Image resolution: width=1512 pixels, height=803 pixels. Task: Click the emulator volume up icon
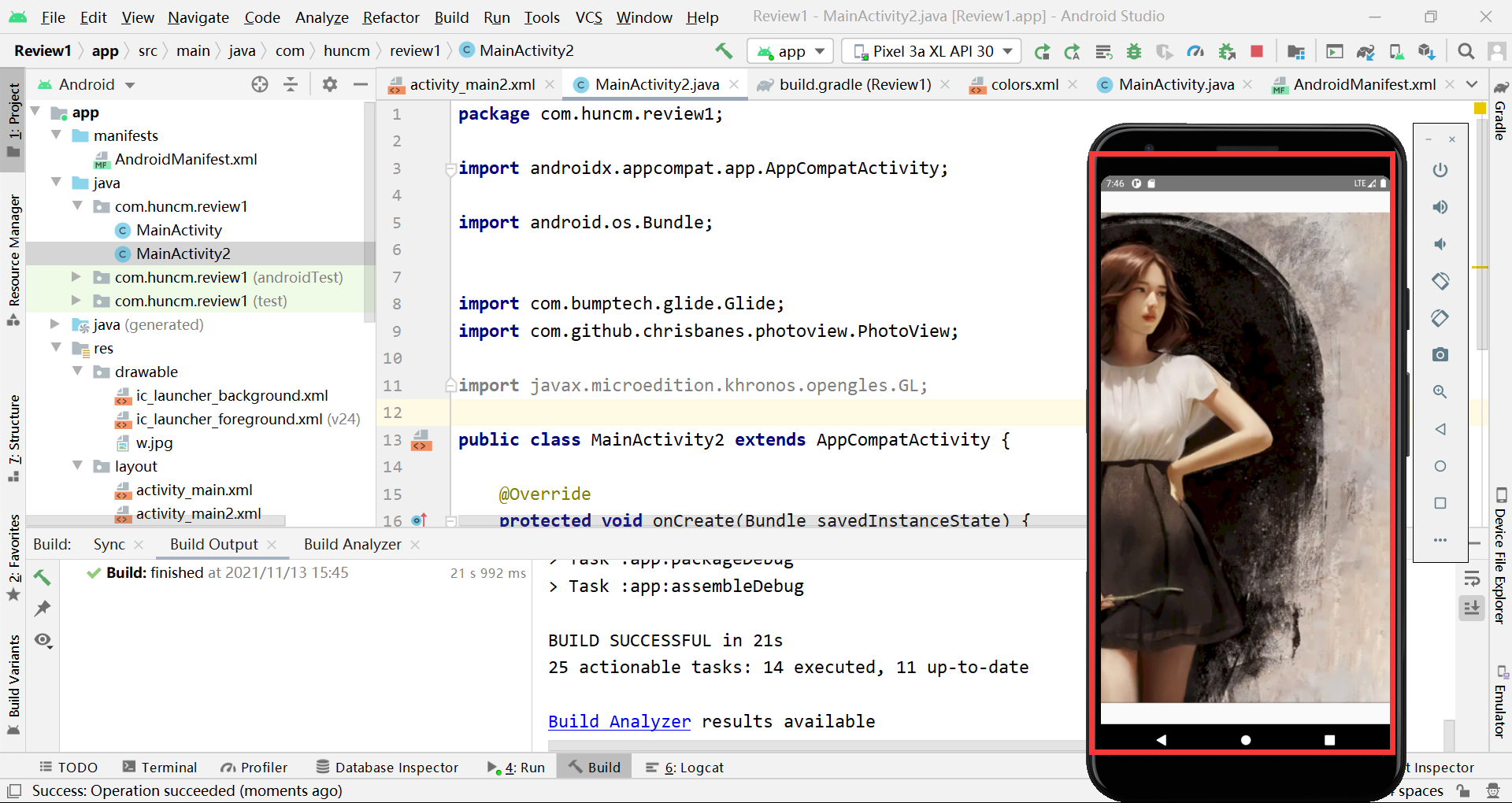point(1440,207)
